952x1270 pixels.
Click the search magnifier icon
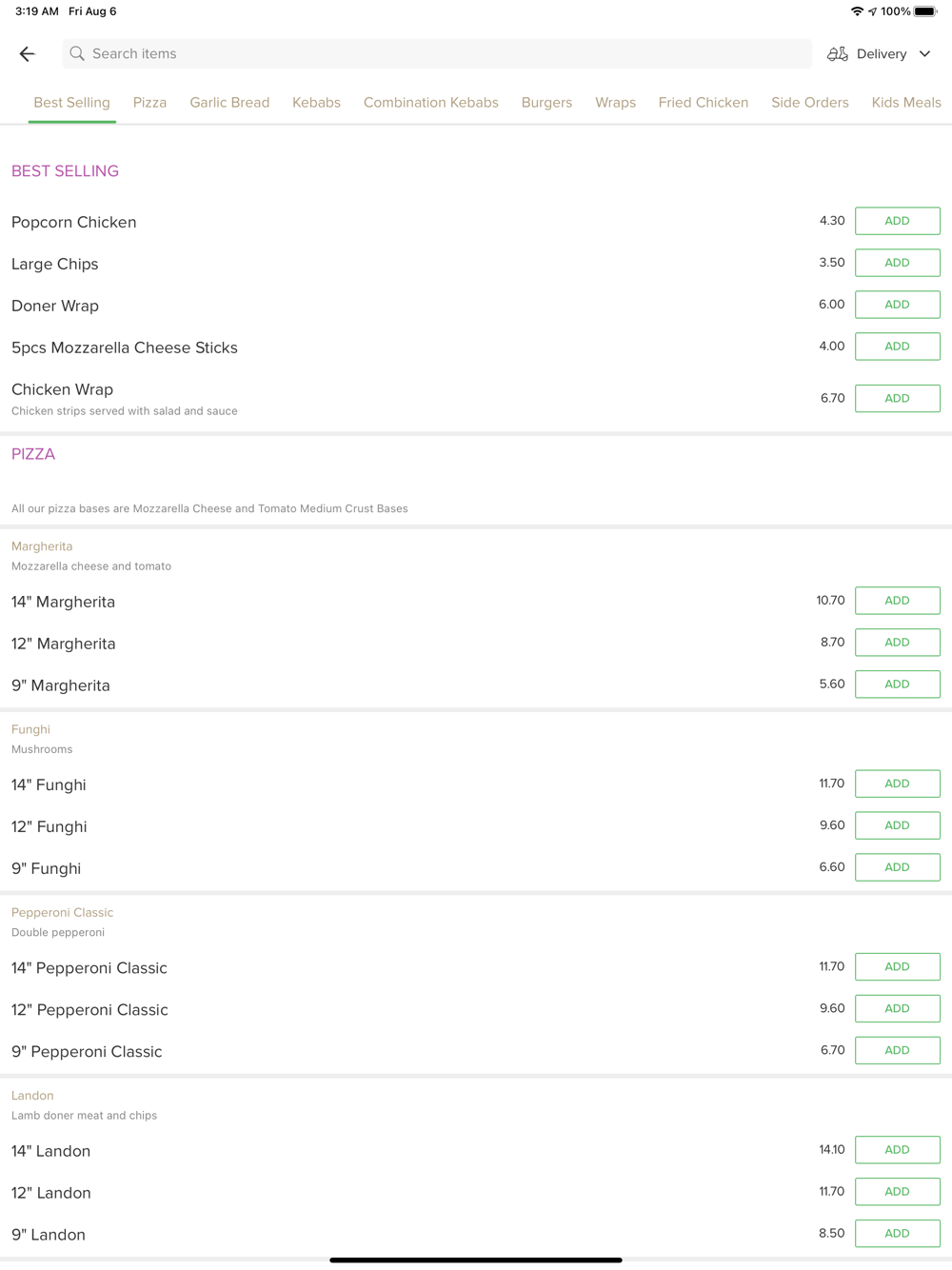point(77,54)
